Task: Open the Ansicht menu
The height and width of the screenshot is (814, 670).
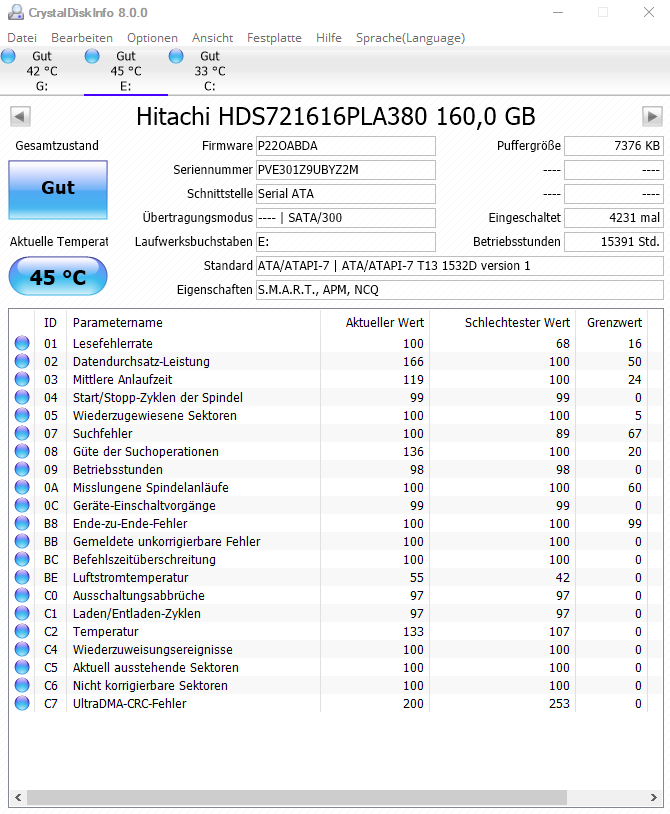Action: pyautogui.click(x=212, y=38)
